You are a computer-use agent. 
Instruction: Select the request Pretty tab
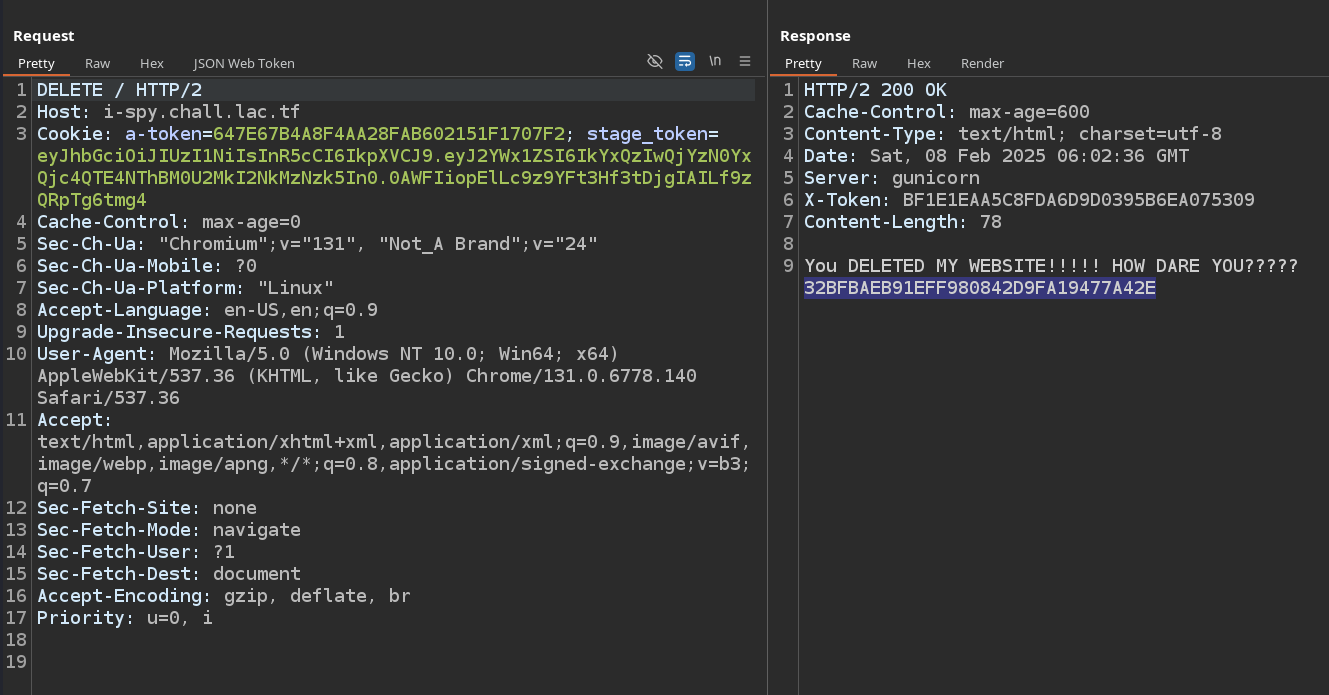[36, 63]
